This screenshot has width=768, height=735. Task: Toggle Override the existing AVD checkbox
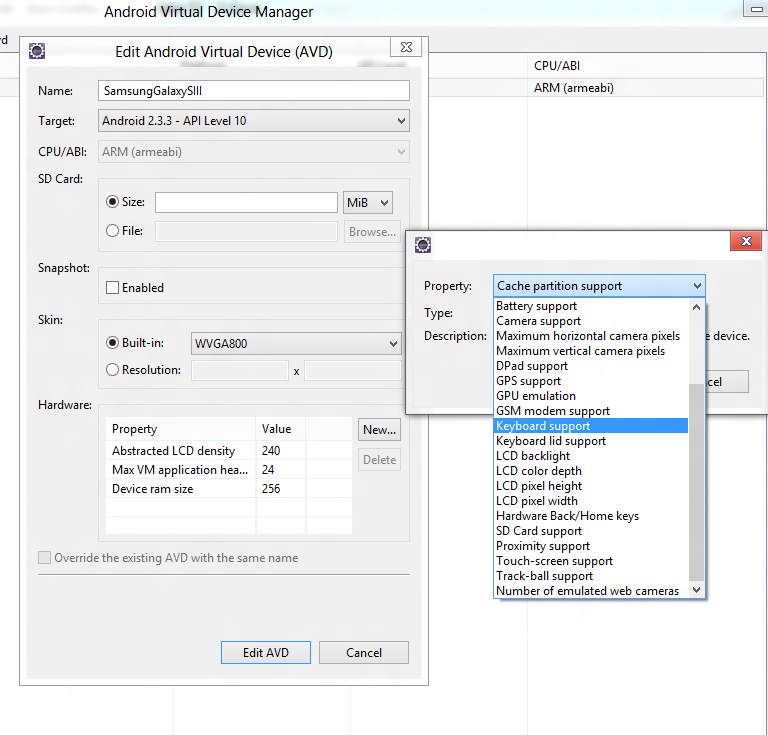[45, 558]
